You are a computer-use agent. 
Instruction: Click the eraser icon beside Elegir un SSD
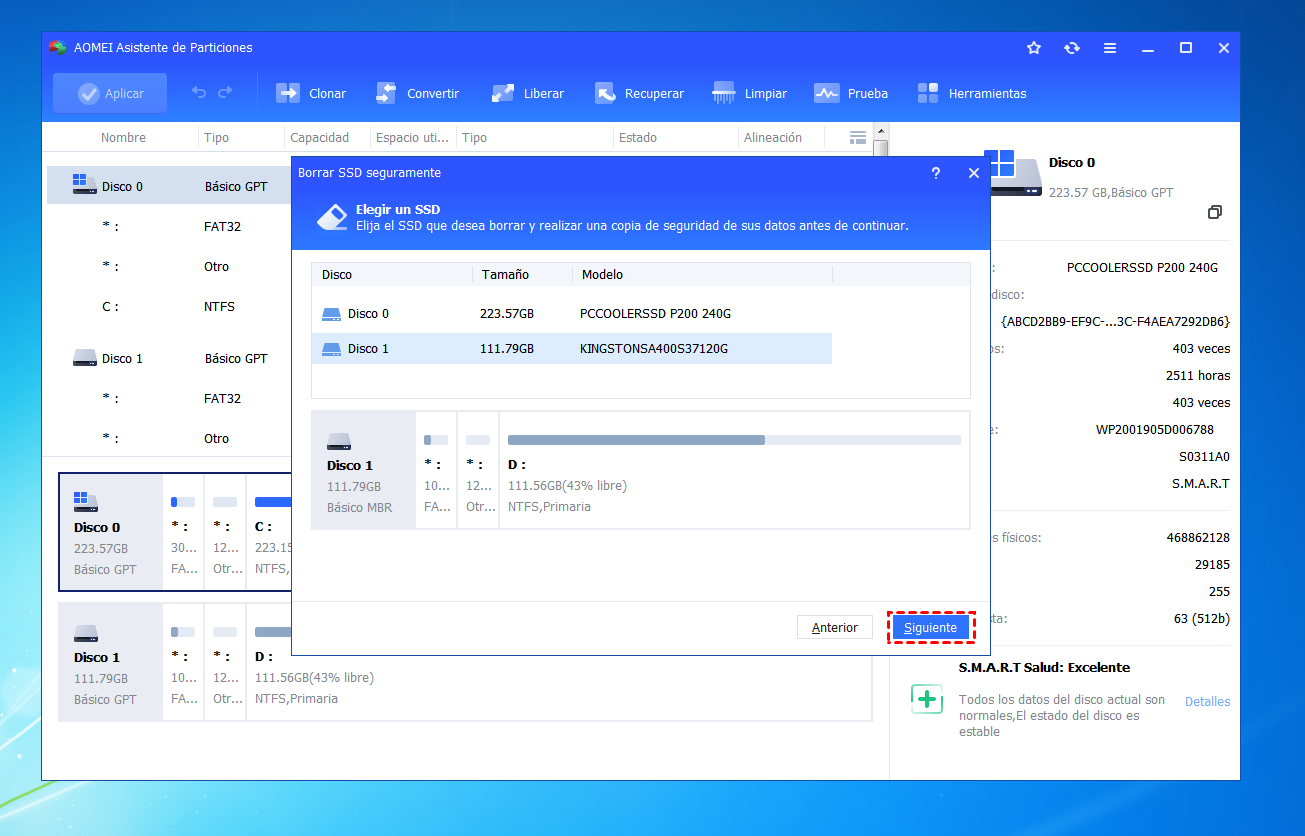click(332, 217)
